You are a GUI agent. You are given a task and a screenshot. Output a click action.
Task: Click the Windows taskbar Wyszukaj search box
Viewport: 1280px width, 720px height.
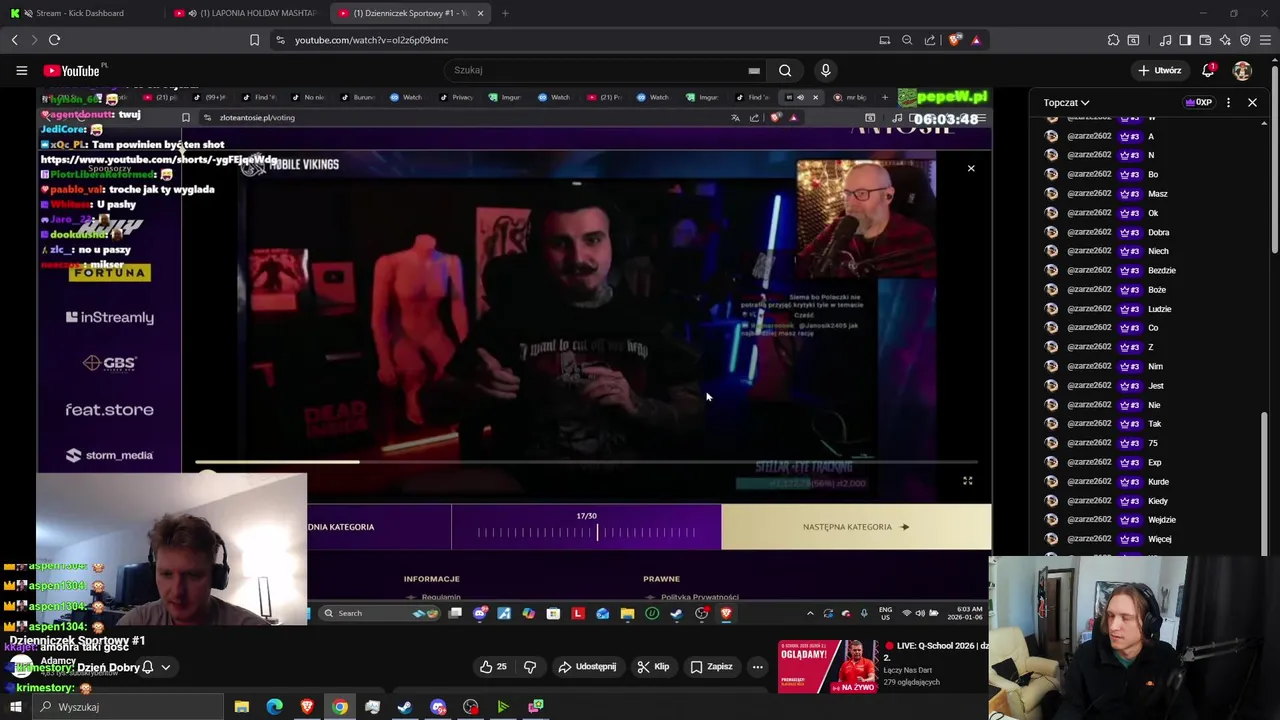click(128, 707)
